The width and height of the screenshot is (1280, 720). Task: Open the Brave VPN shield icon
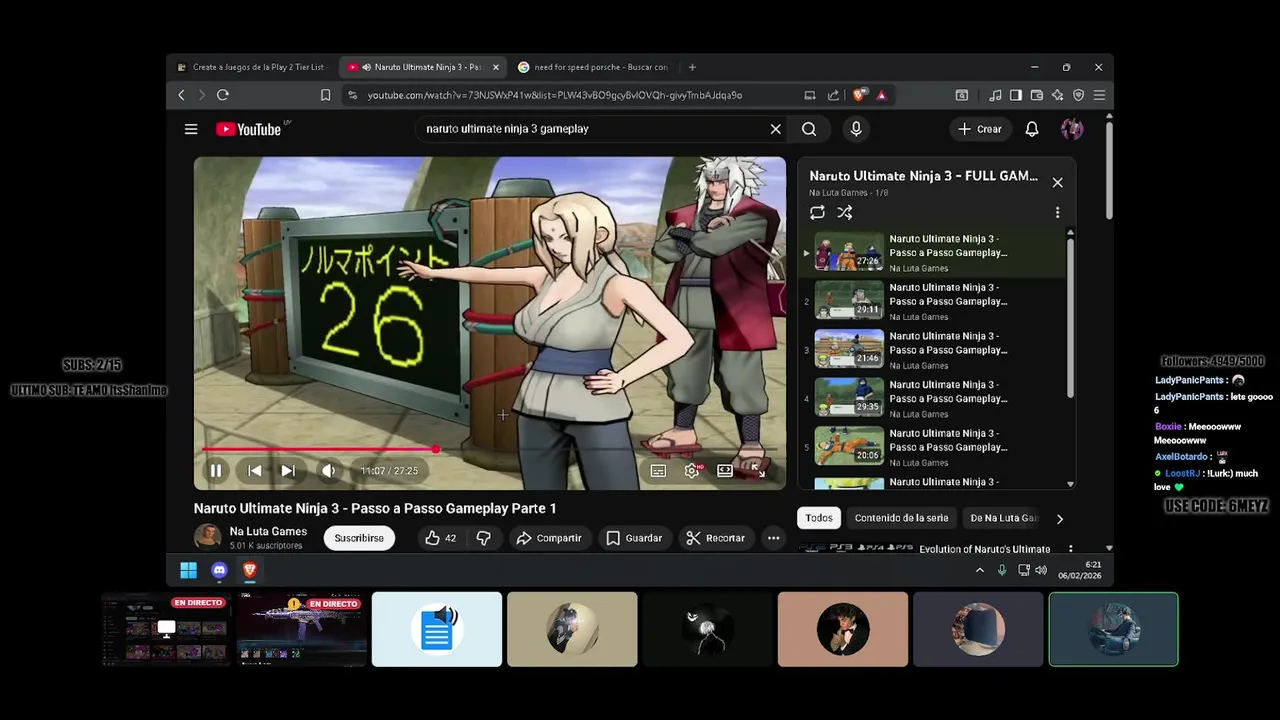pyautogui.click(x=1078, y=95)
